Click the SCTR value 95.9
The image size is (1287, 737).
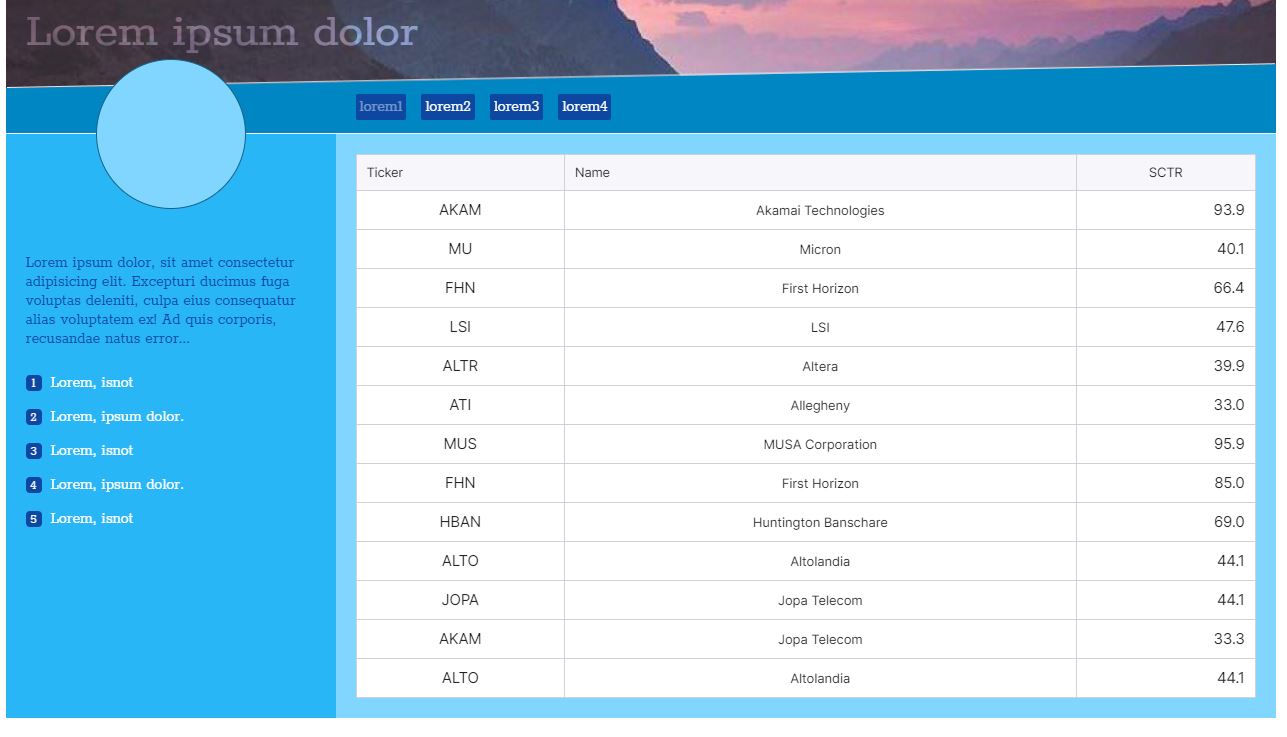pyautogui.click(x=1166, y=444)
